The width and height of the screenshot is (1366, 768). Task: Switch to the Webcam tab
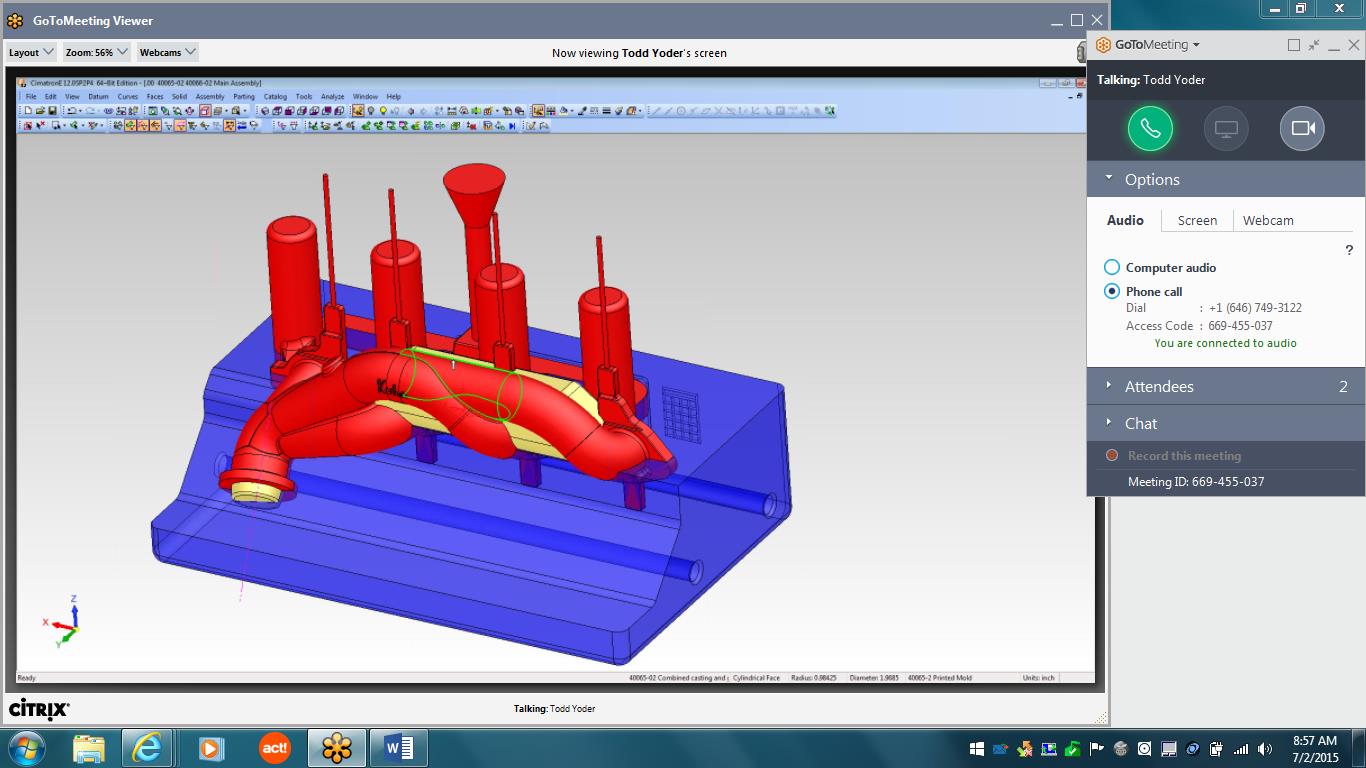[1268, 220]
